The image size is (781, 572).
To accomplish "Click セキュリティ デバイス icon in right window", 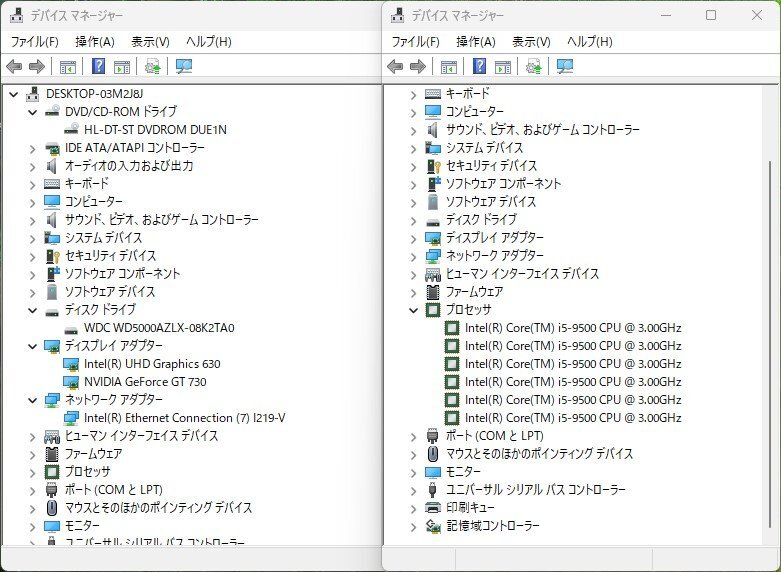I will coord(433,166).
